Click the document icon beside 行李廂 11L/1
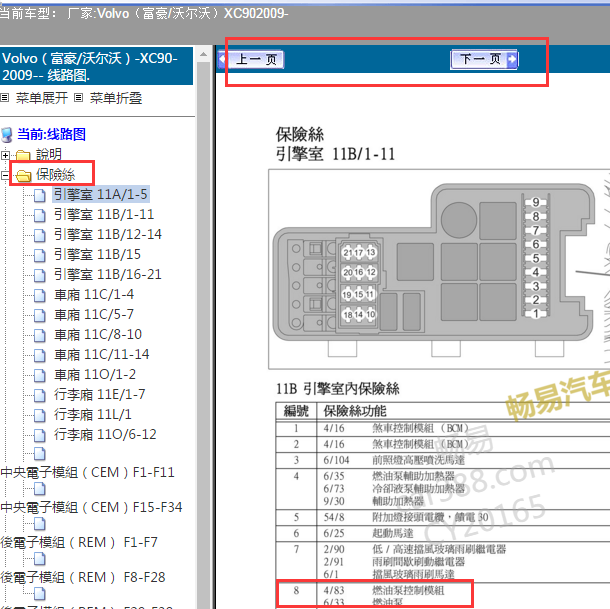Viewport: 610px width, 609px height. (x=39, y=415)
